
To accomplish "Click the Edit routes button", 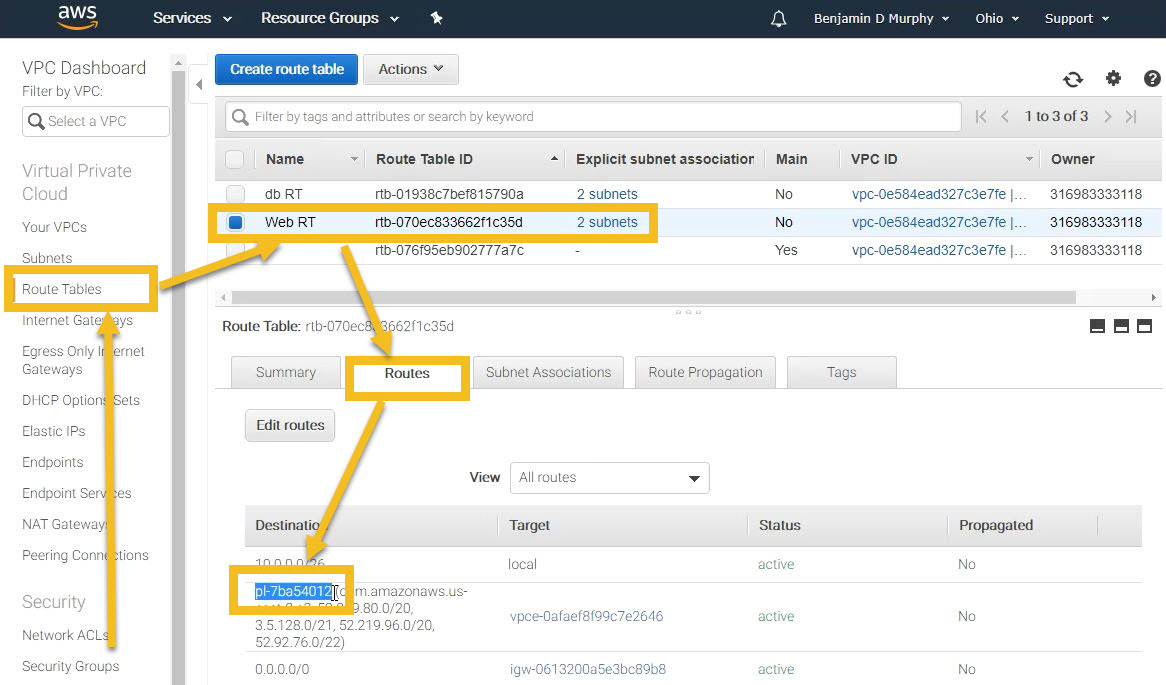I will point(290,425).
